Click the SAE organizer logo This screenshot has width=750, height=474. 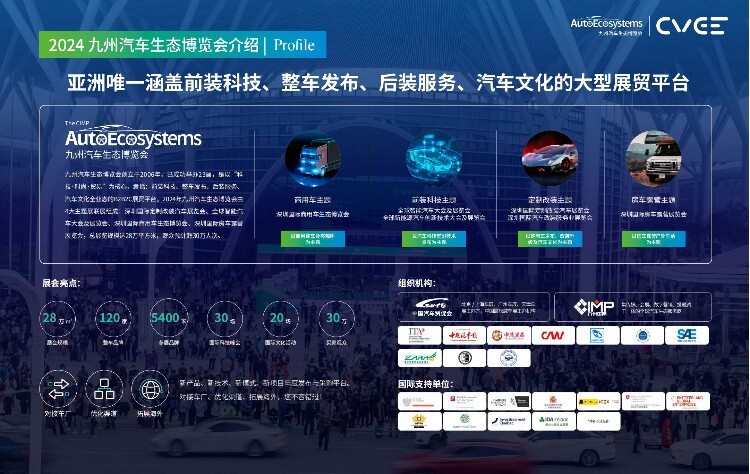[688, 335]
